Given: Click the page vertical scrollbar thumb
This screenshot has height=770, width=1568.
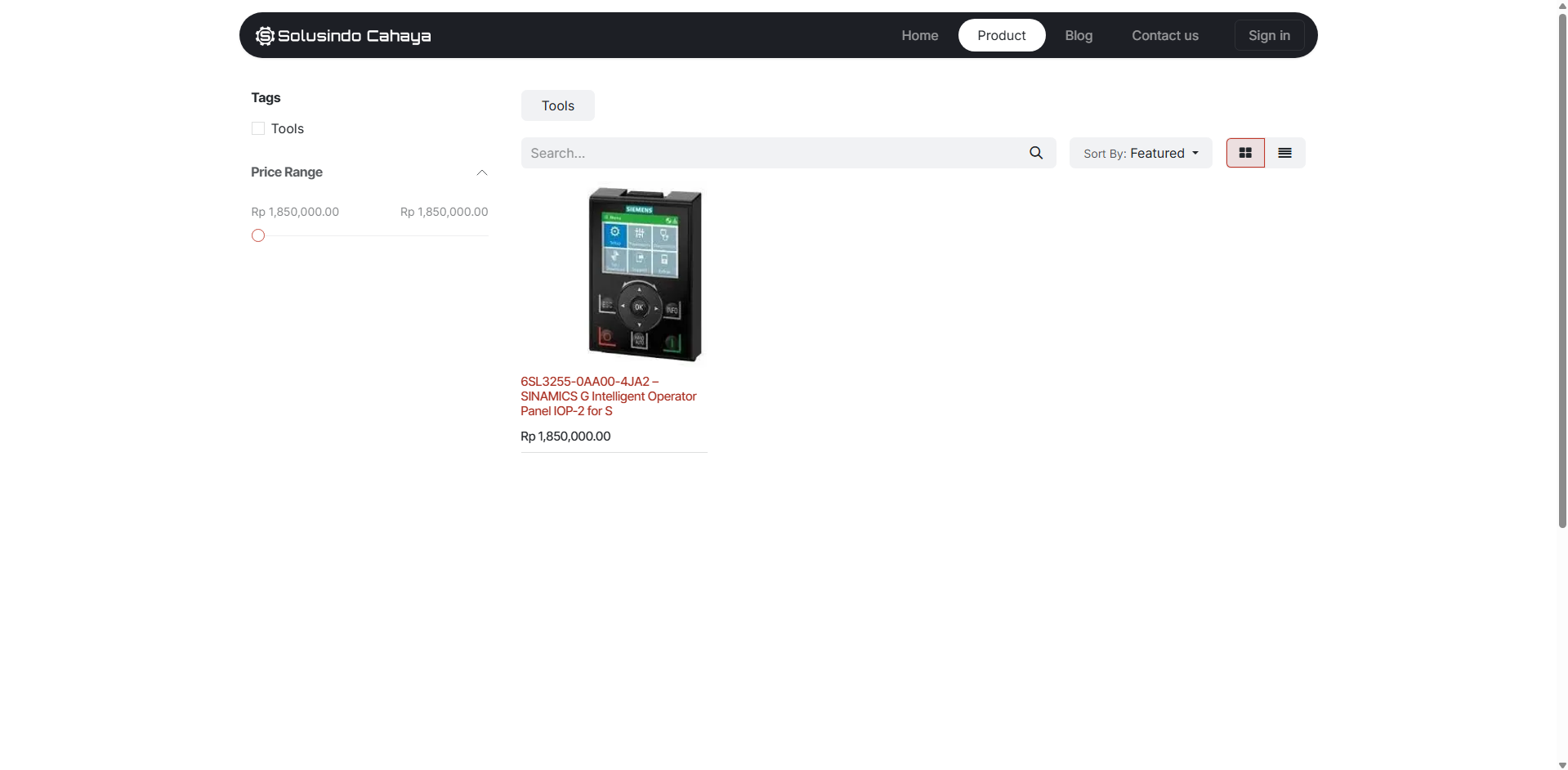Looking at the screenshot, I should pyautogui.click(x=1562, y=270).
